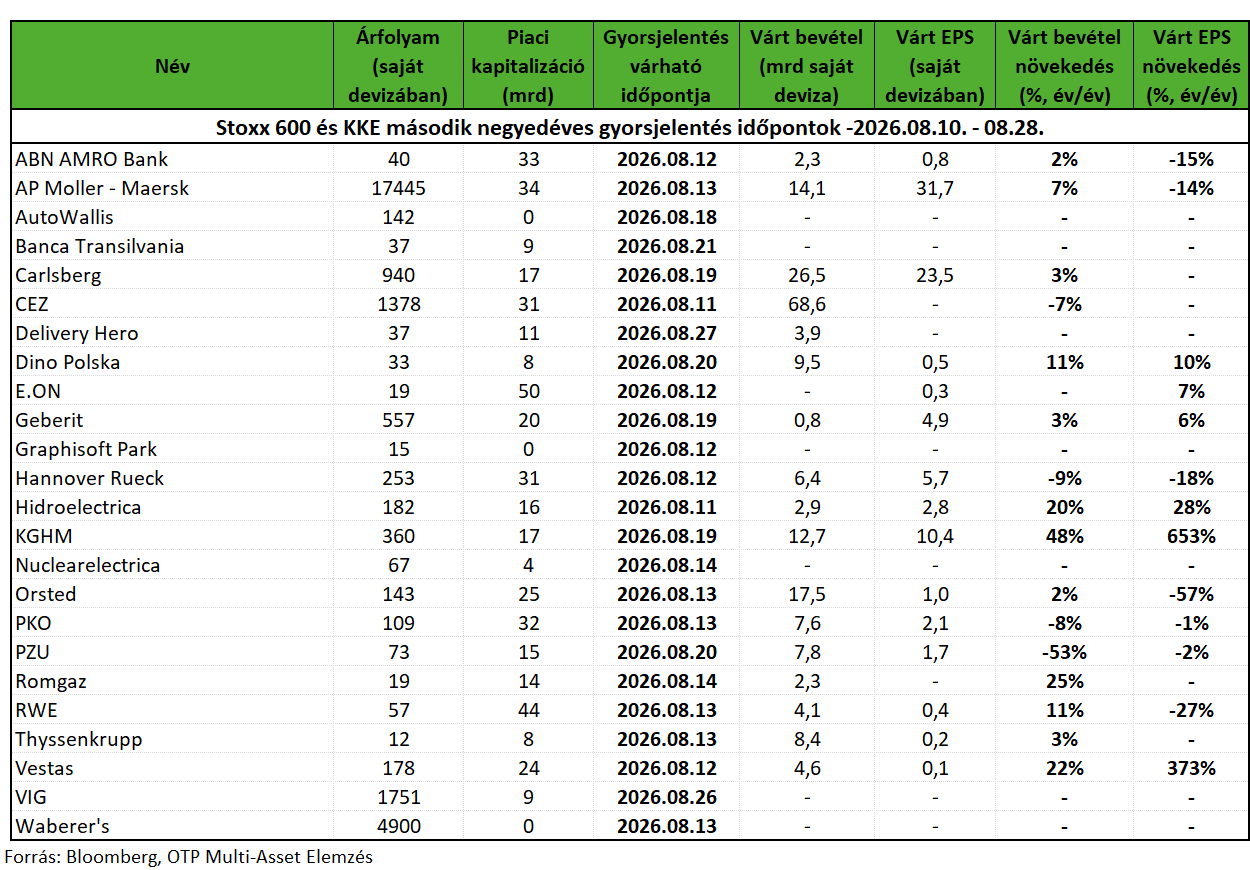Select KGHM expected EPS 10,4
The width and height of the screenshot is (1250, 870).
(935, 536)
